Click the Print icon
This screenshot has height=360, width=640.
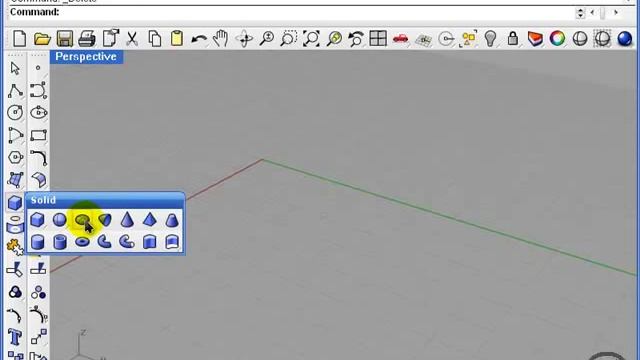(87, 39)
